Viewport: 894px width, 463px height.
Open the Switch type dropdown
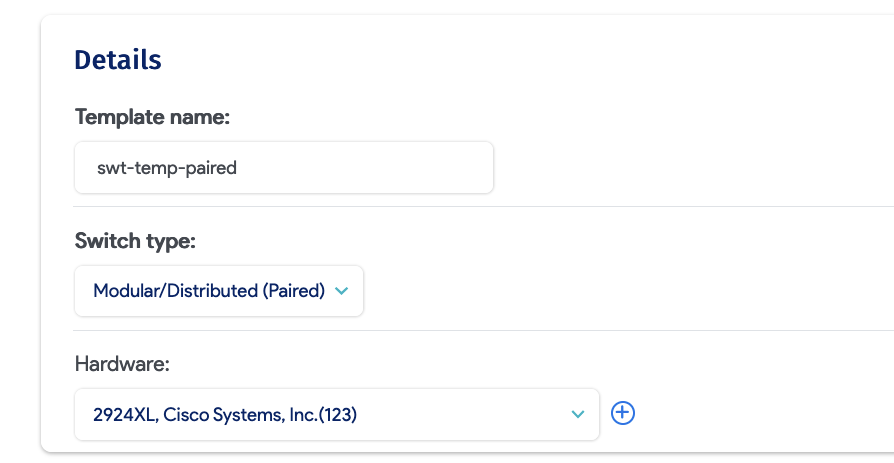tap(219, 291)
